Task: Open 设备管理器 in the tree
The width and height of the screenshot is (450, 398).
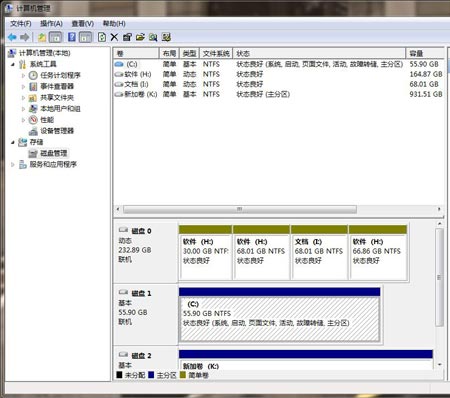Action: tap(57, 131)
